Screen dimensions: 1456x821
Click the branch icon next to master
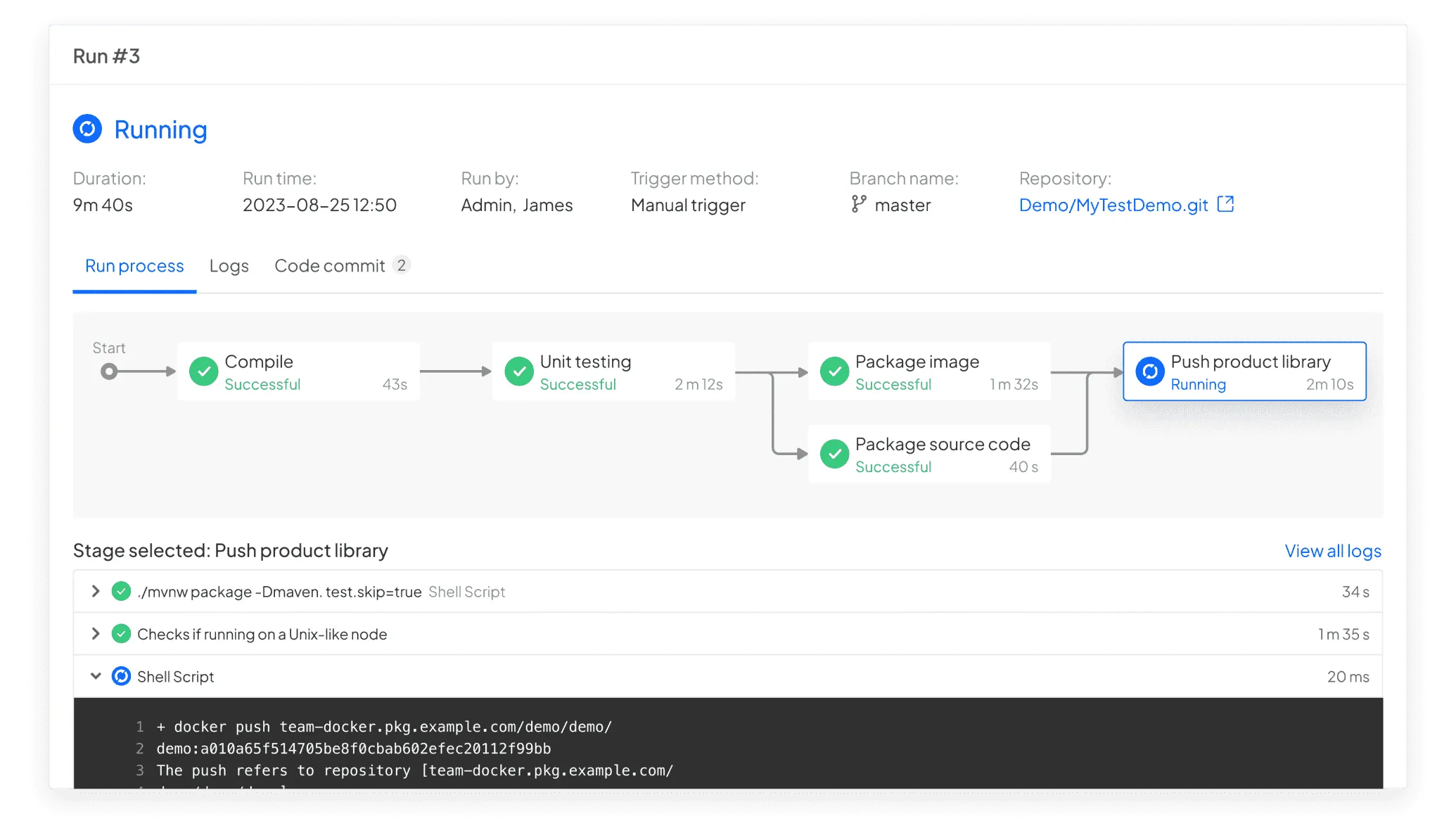pyautogui.click(x=858, y=204)
